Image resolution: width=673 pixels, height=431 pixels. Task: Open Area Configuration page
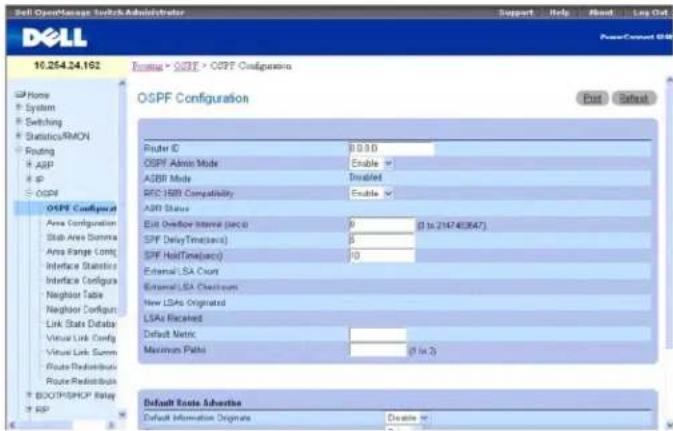(81, 223)
